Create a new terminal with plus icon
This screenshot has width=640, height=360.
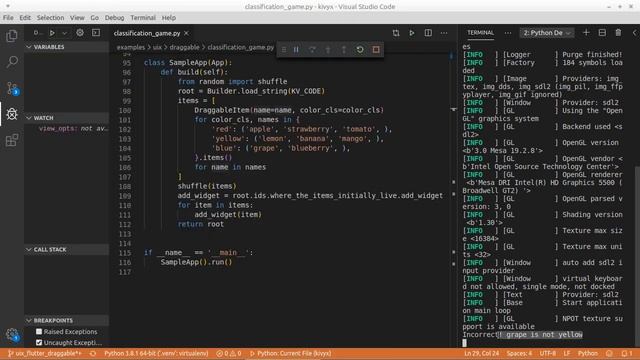click(586, 33)
